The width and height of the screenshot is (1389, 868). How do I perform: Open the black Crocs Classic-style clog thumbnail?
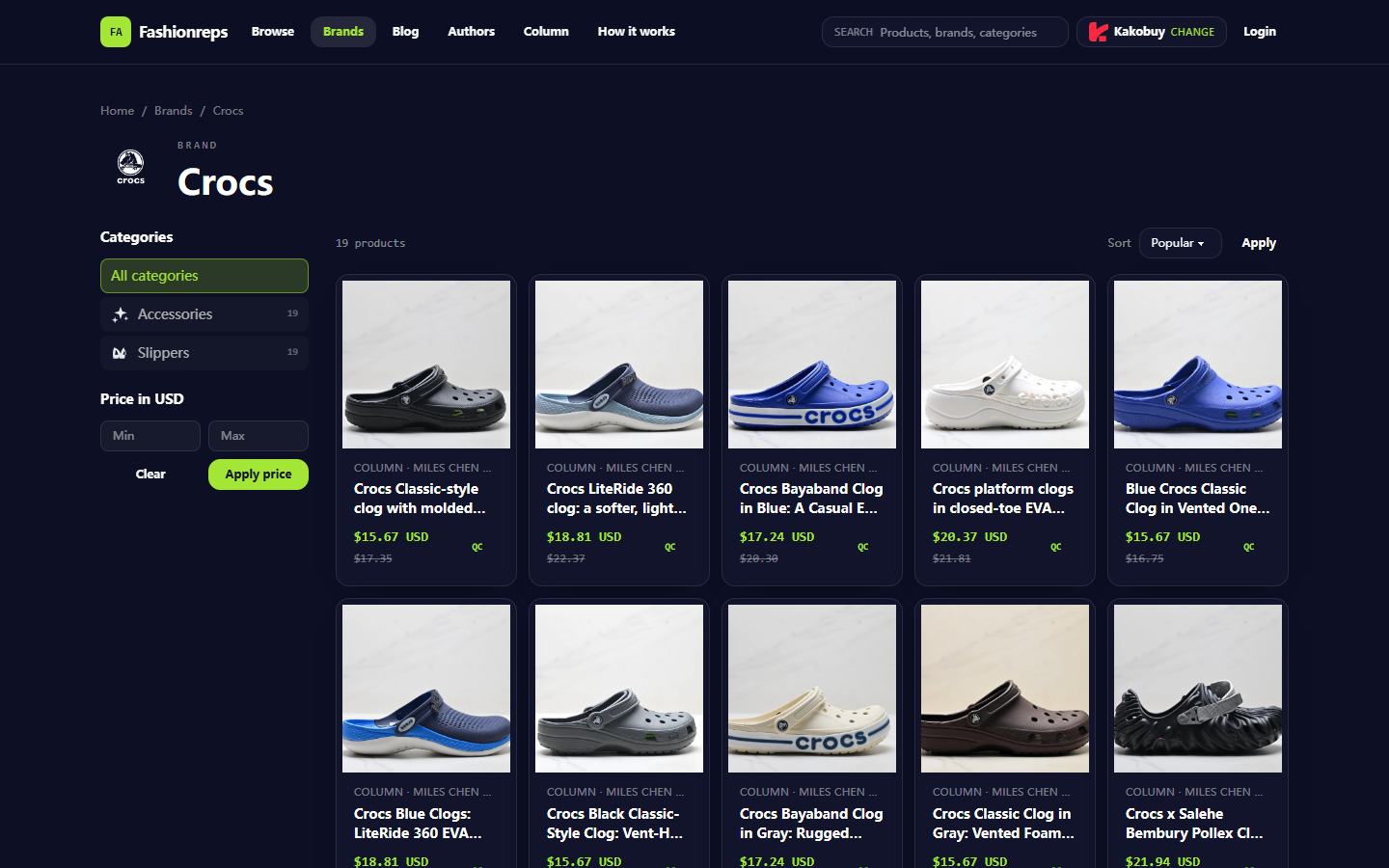(x=426, y=365)
